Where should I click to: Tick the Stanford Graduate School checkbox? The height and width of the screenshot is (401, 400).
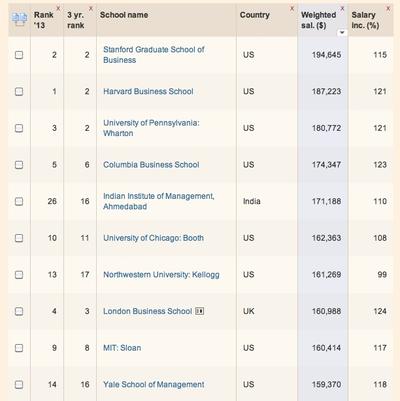tap(19, 55)
